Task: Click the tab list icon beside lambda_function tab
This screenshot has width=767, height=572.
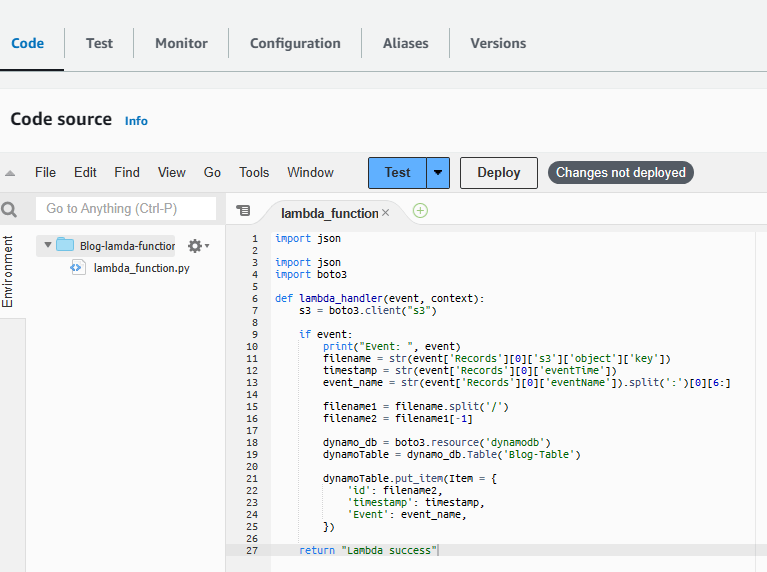Action: (242, 211)
